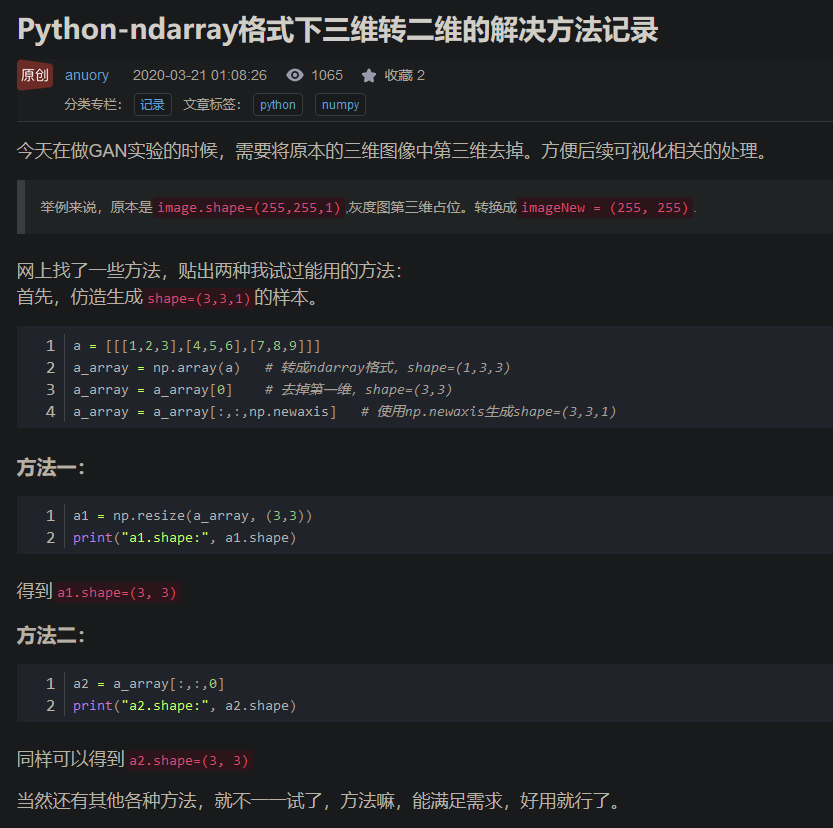Click the article title link

tap(337, 28)
